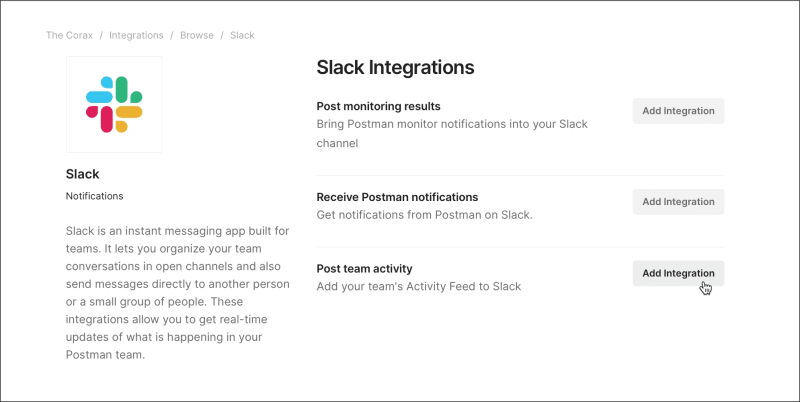The image size is (800, 402).
Task: Click the Slack logo image
Action: tap(113, 104)
